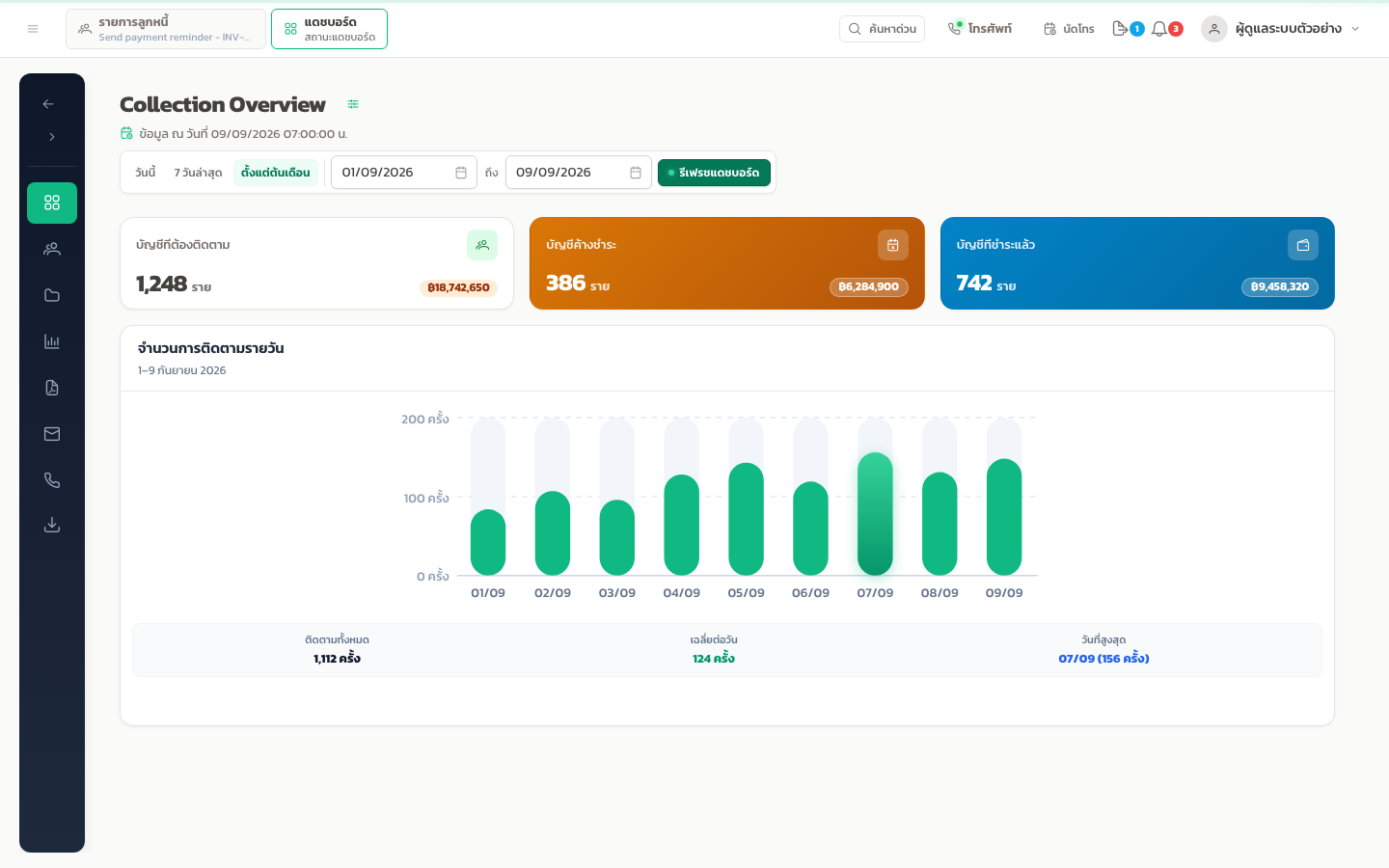Select the 7 วันล่าสุด date range
This screenshot has width=1389, height=868.
coord(198,173)
